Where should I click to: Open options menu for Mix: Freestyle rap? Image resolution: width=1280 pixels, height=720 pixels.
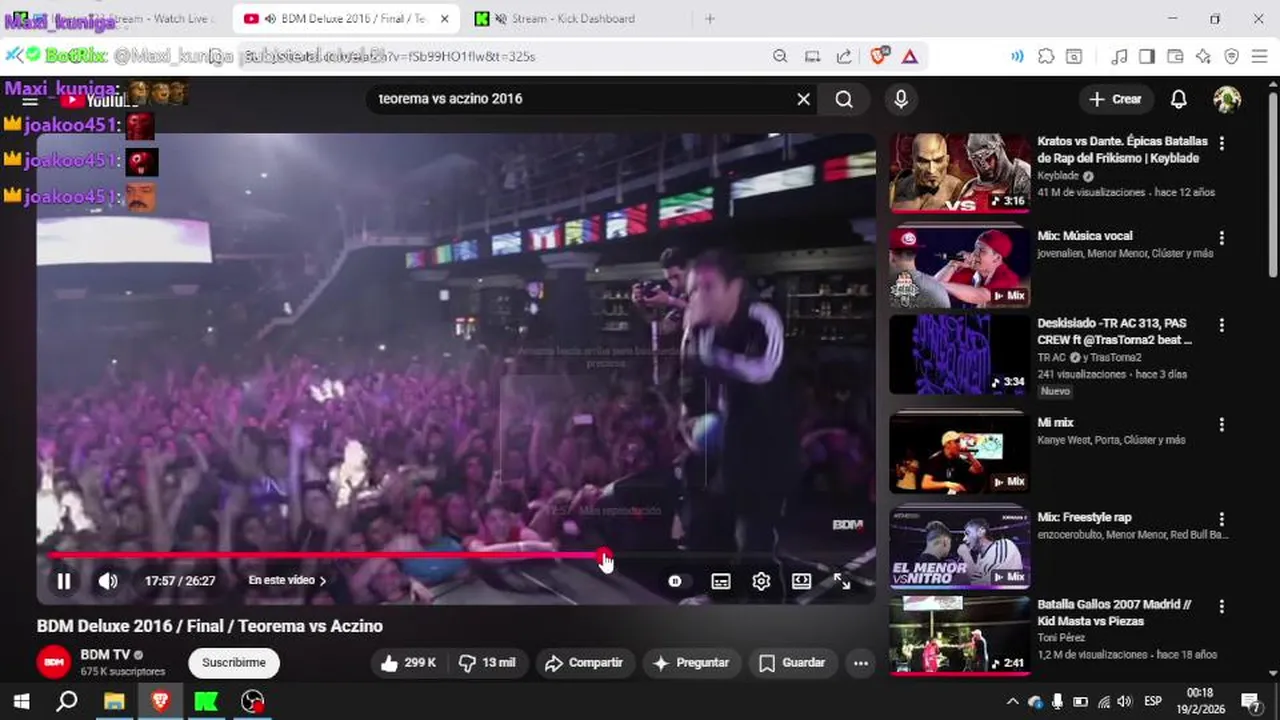pyautogui.click(x=1221, y=519)
